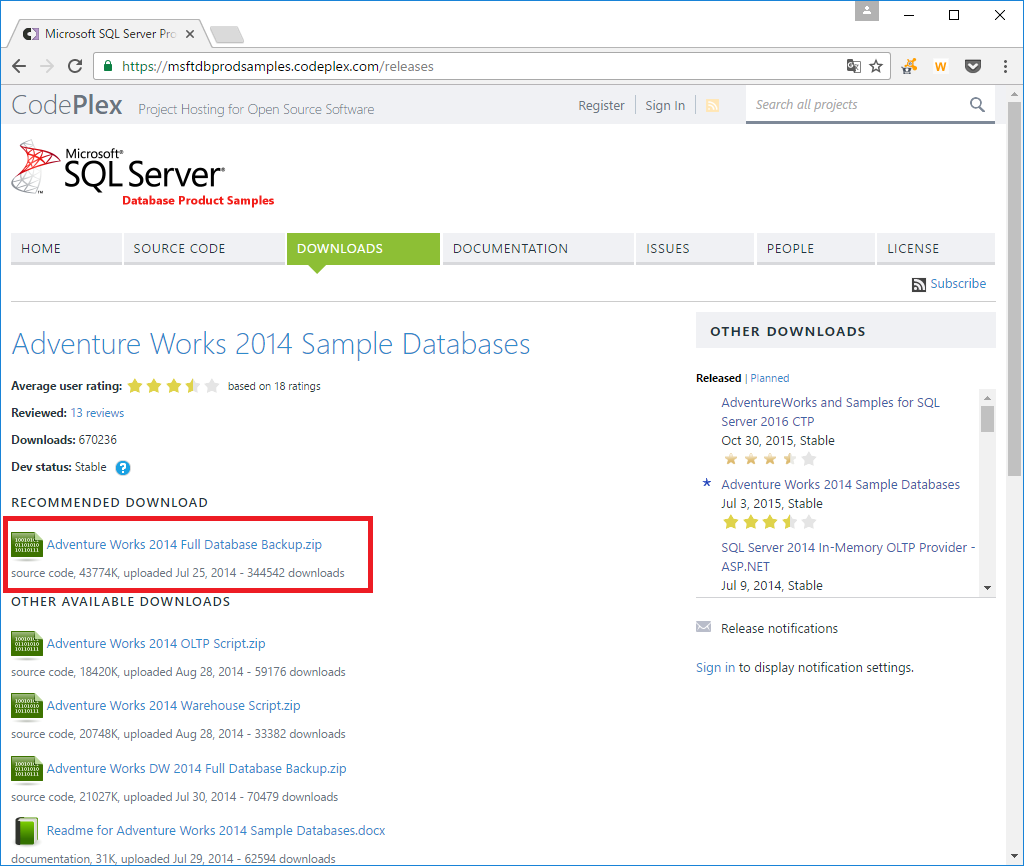Open Adventure Works 2014 Sample Databases sidebar link
The height and width of the screenshot is (866, 1024).
(x=840, y=485)
